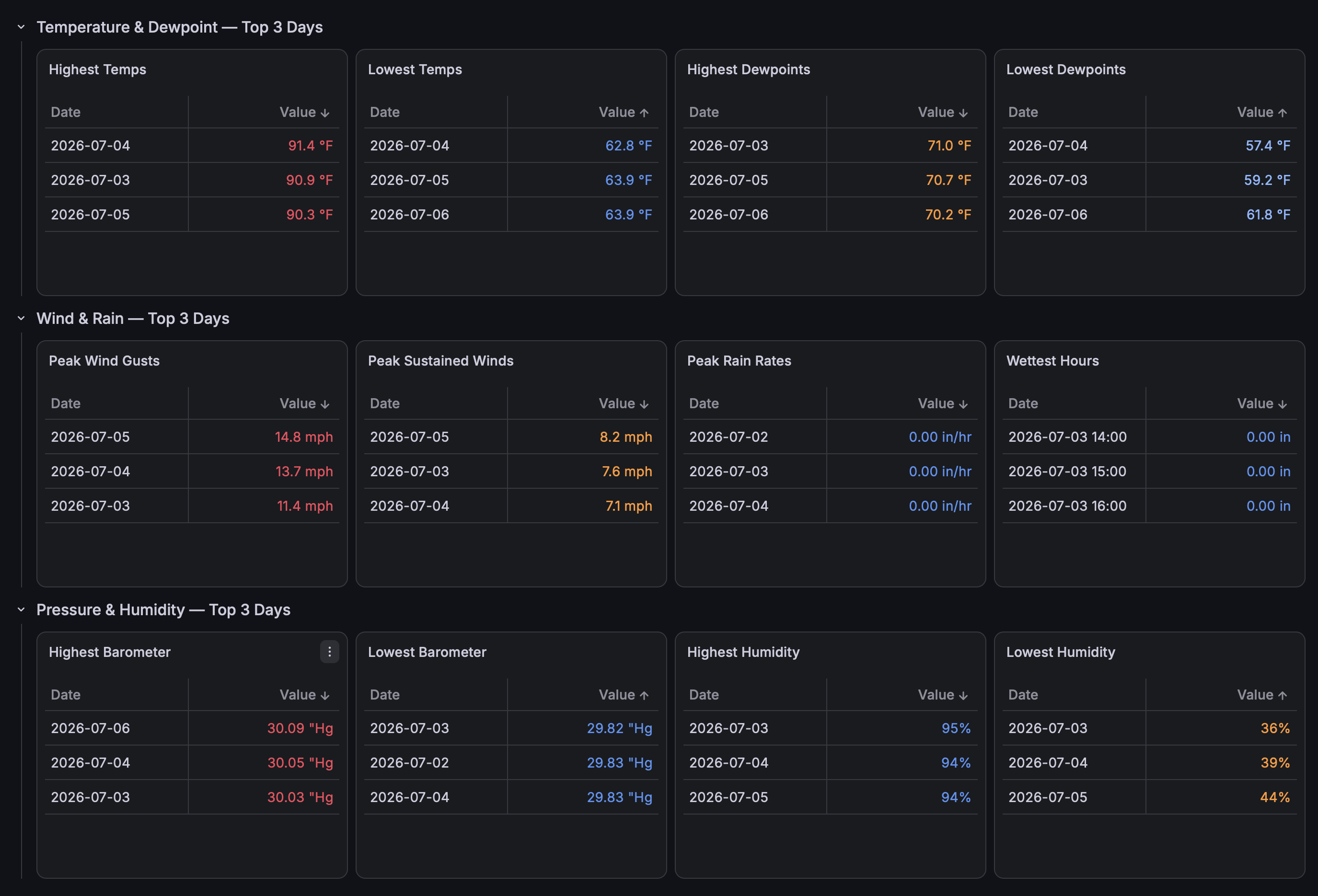The width and height of the screenshot is (1318, 896).
Task: Open the Highest Temps panel title
Action: 98,69
